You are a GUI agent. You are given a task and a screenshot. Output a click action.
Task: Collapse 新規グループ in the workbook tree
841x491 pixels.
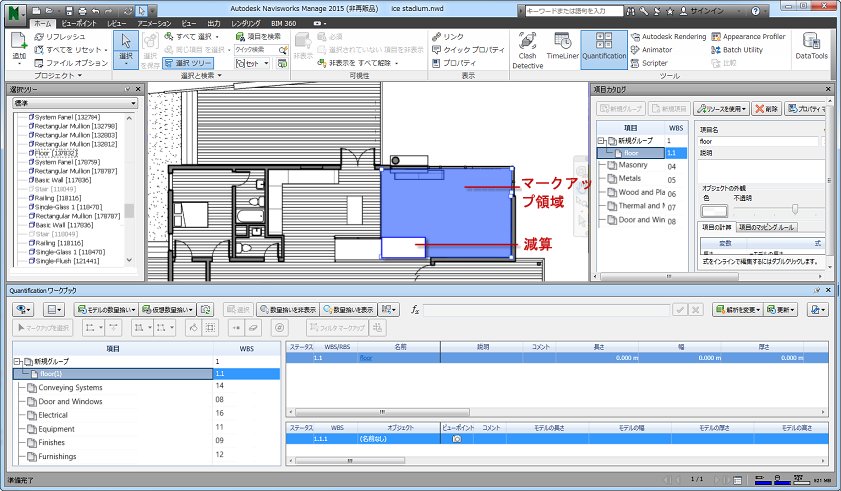17,362
